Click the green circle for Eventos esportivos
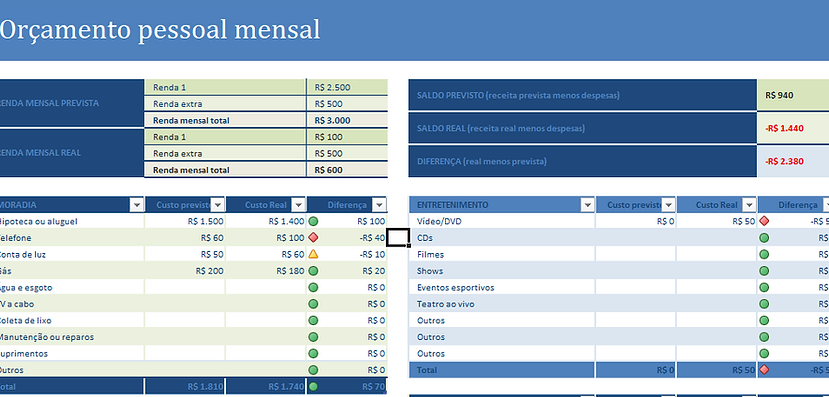Screen dimensions: 829x397 click(x=764, y=287)
